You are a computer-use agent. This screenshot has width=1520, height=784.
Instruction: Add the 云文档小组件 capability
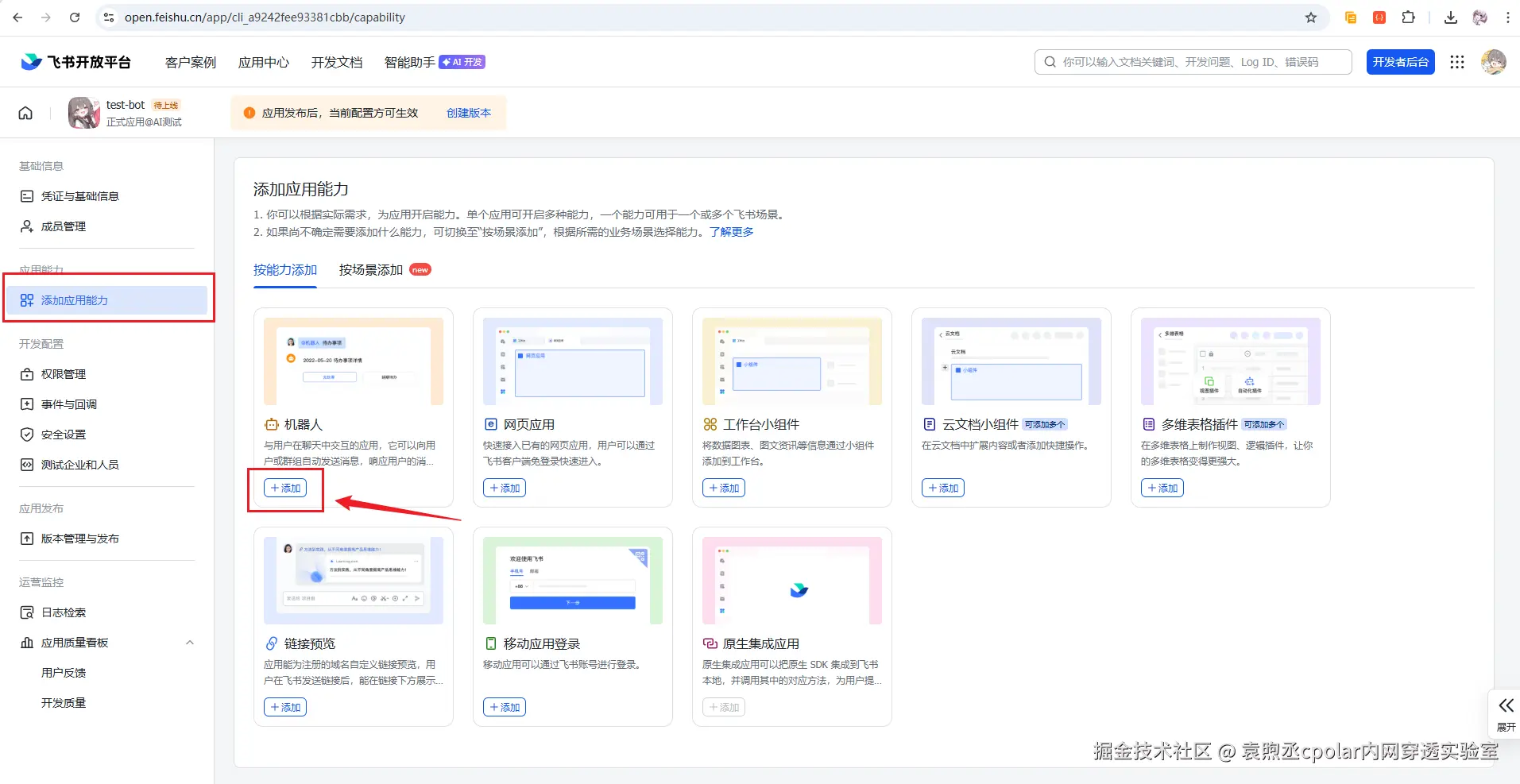943,488
